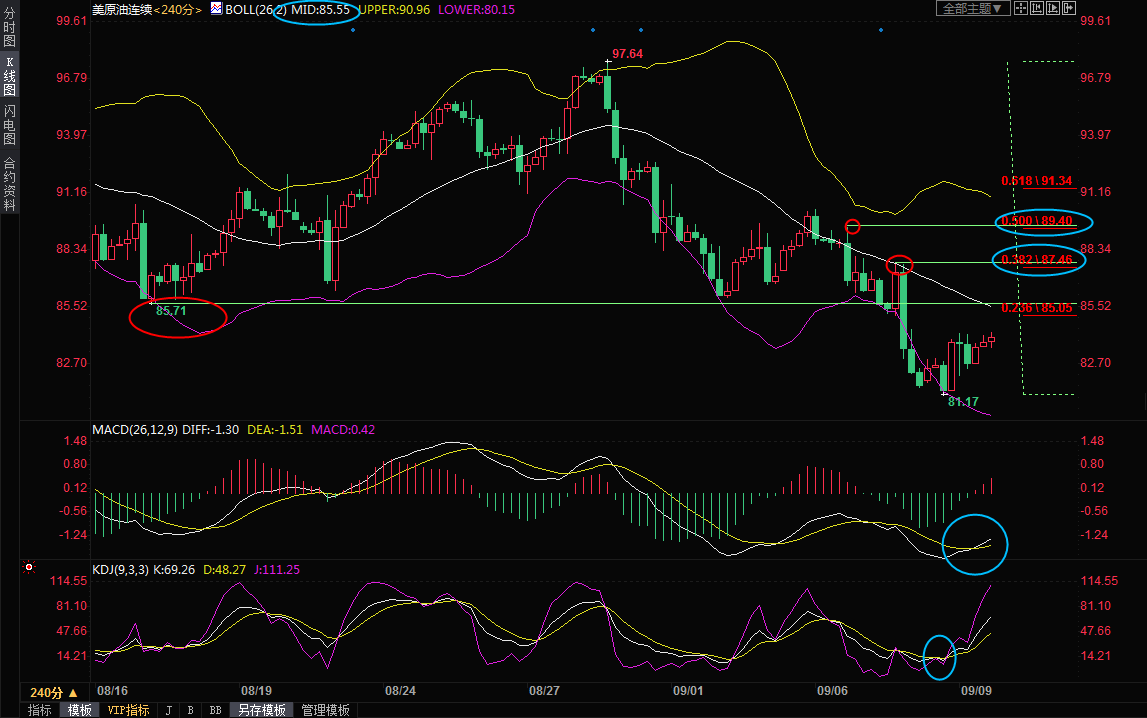This screenshot has height=718, width=1147.
Task: Click the BOLL indicator chart icon
Action: (x=215, y=8)
